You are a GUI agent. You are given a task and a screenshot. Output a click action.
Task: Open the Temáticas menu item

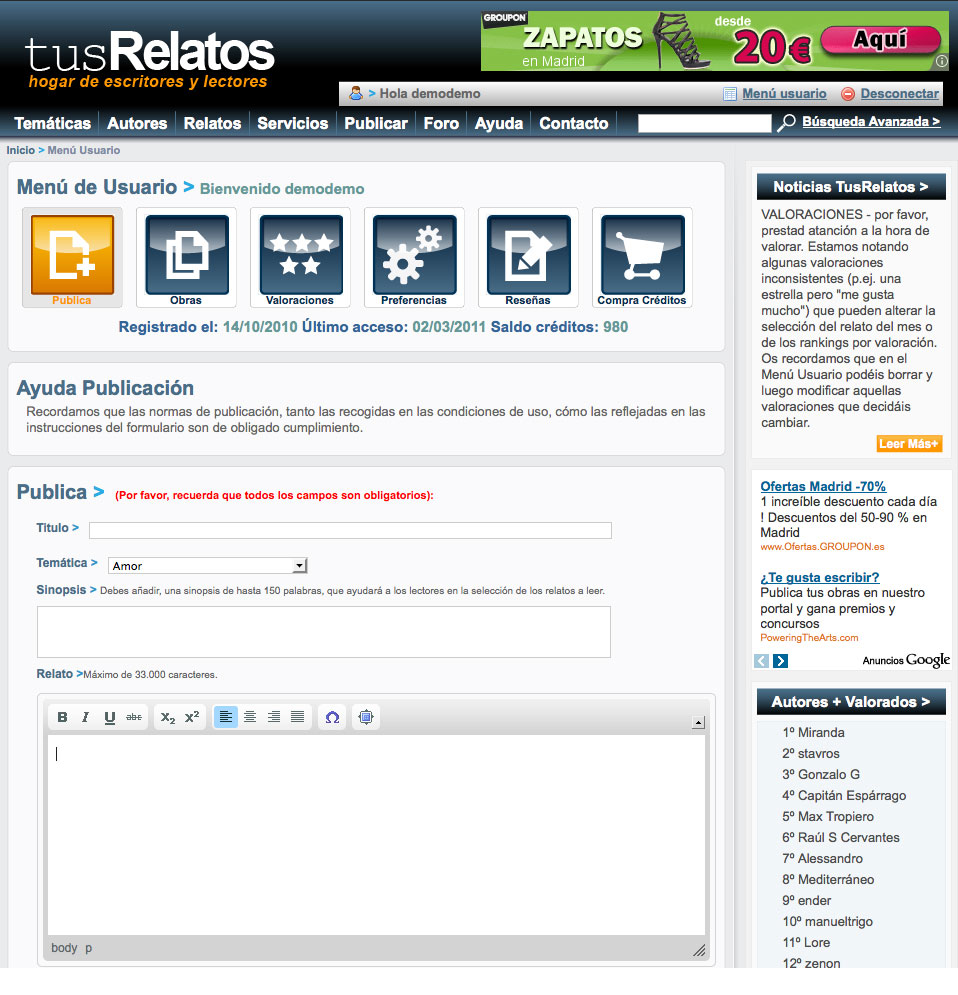coord(52,123)
